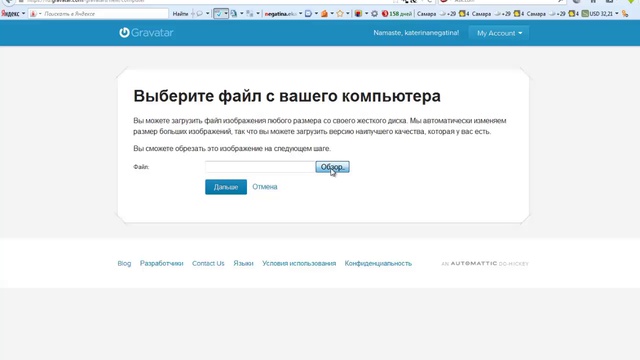The height and width of the screenshot is (360, 640).
Task: Click the 158 дней toolbar item
Action: point(397,14)
